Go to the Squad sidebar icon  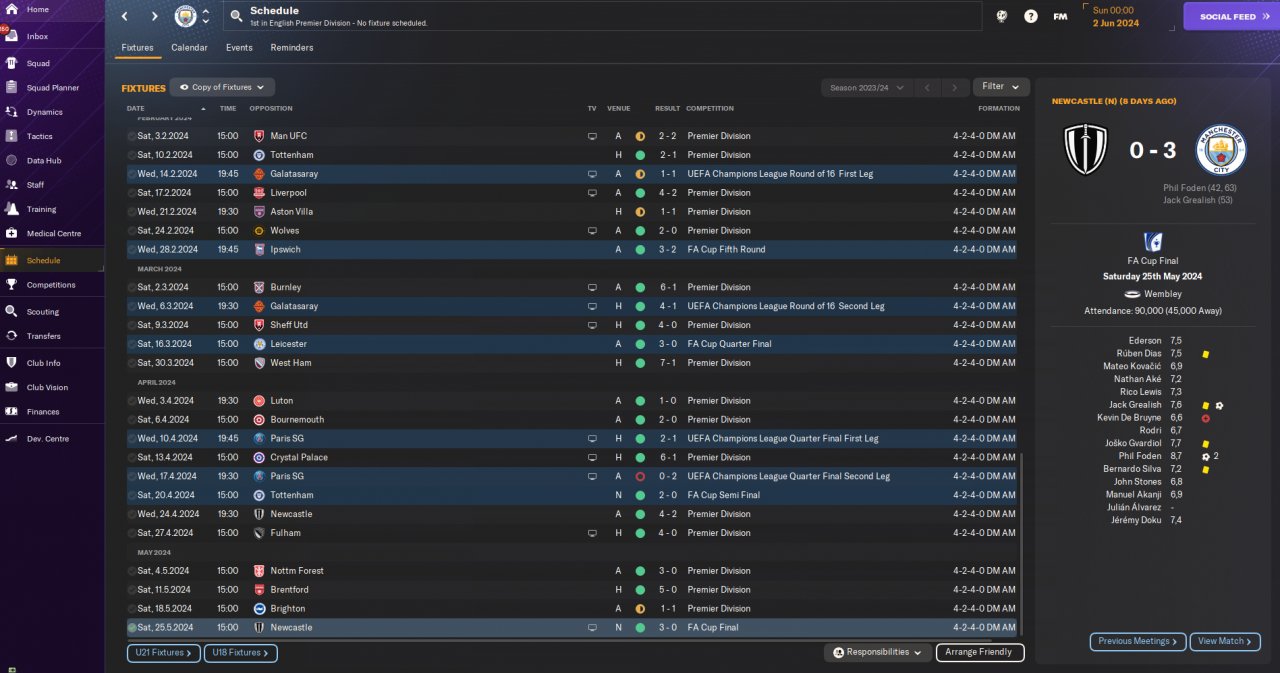coord(11,63)
